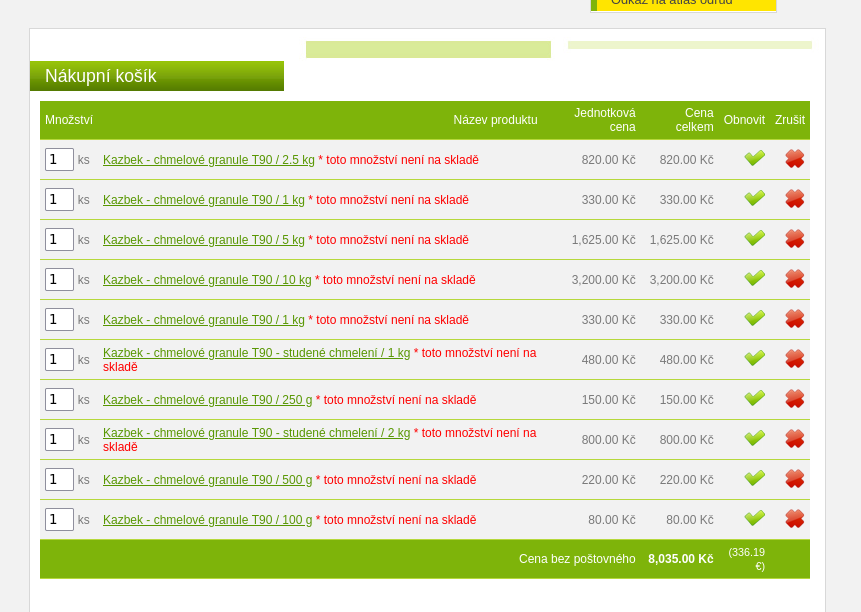The width and height of the screenshot is (861, 612).
Task: Refresh the 250 g item using green check
Action: 754,399
